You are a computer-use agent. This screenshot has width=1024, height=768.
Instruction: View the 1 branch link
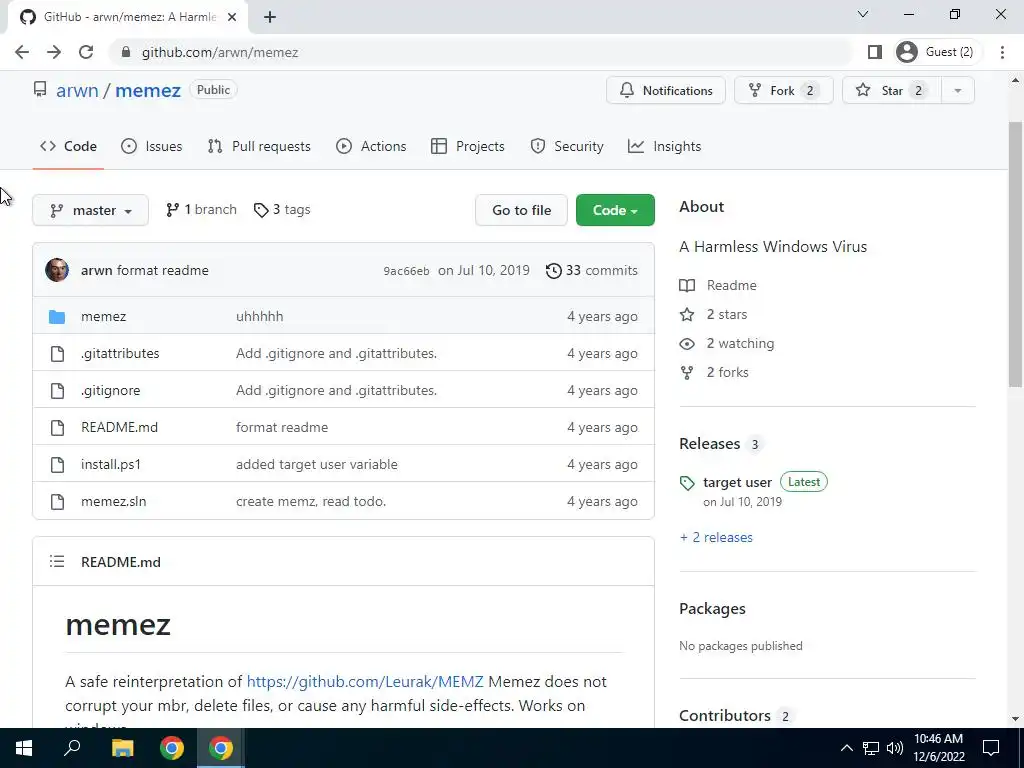point(201,210)
